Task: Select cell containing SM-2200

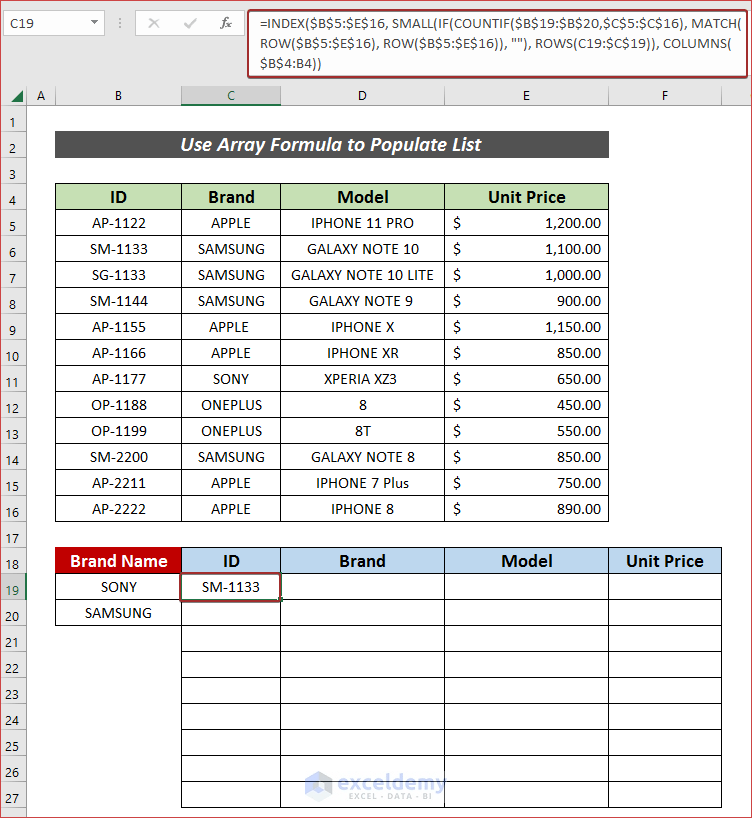Action: (118, 458)
